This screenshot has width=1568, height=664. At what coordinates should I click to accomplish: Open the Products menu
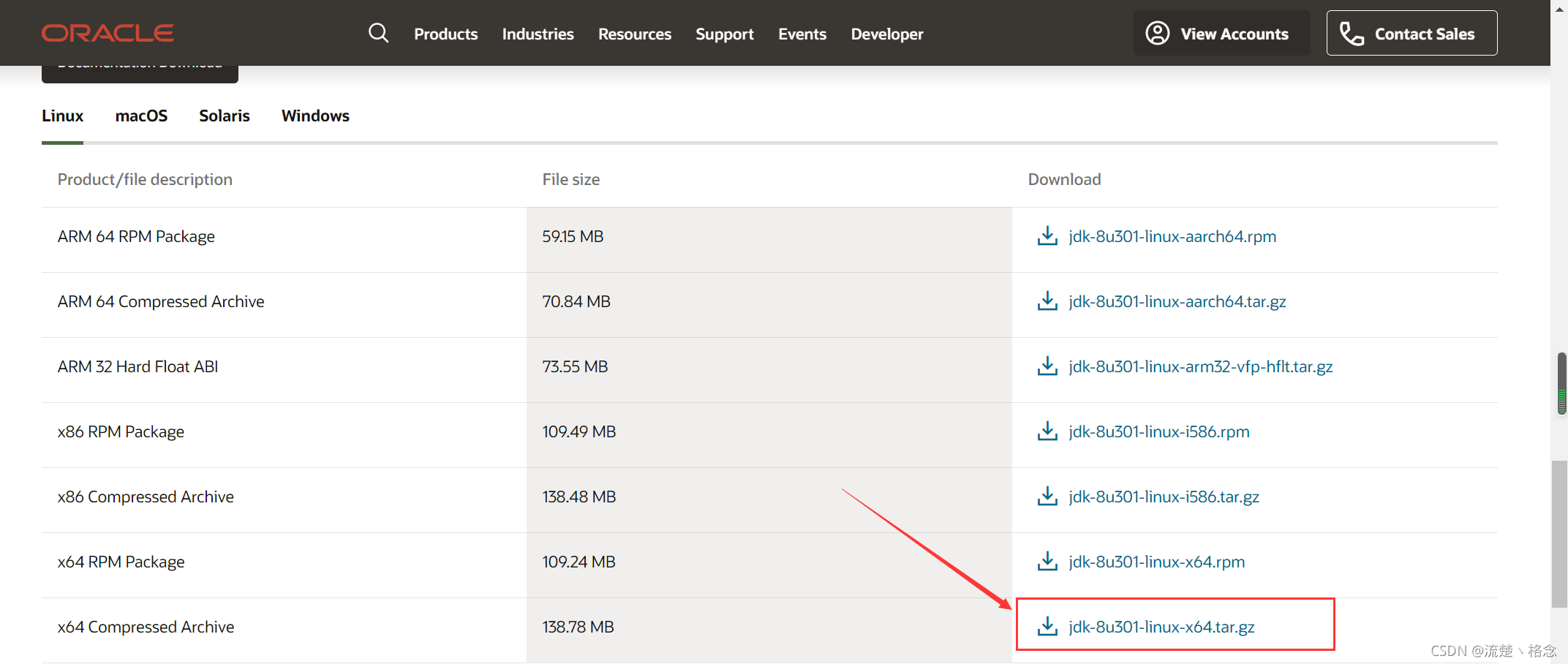tap(445, 34)
